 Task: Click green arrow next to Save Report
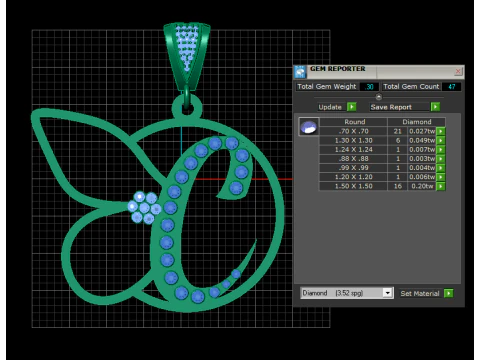435,107
